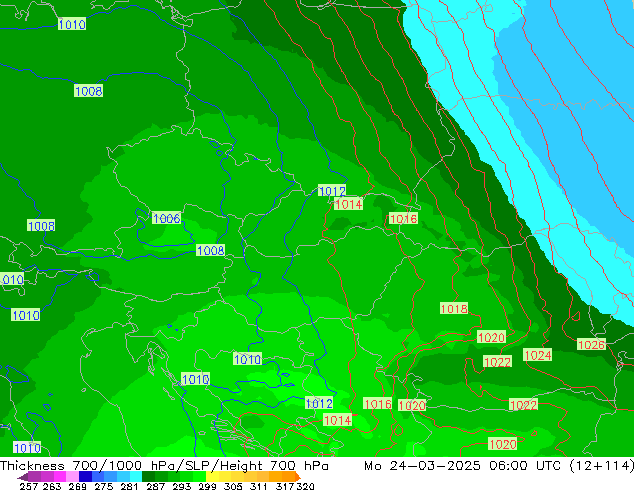Viewport: 634px width, 490px height.
Task: Pick the dark navy blue legend swatch
Action: tap(85, 477)
